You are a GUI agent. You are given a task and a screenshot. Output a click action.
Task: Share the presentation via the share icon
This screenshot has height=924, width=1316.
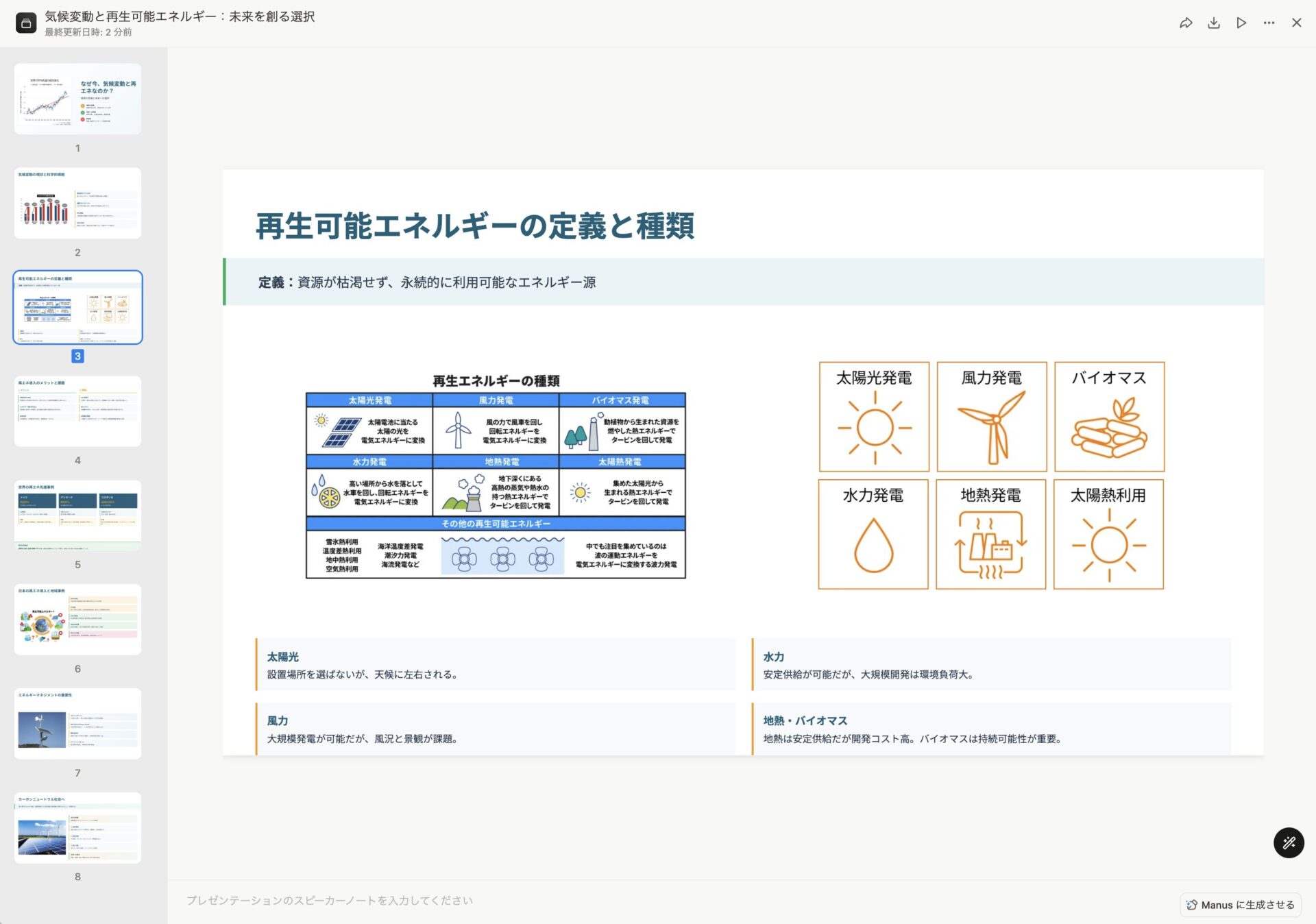click(1186, 22)
